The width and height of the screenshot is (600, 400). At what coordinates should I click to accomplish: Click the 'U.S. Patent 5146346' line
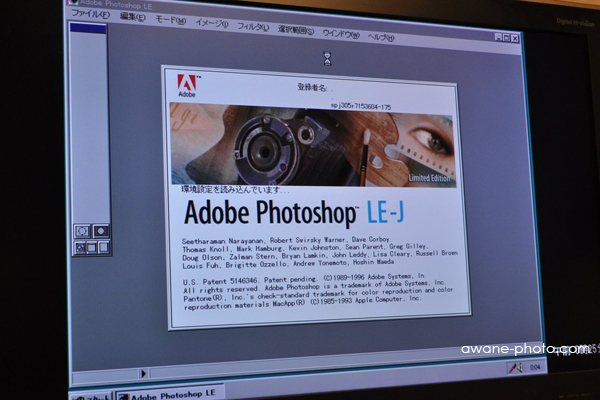click(303, 279)
